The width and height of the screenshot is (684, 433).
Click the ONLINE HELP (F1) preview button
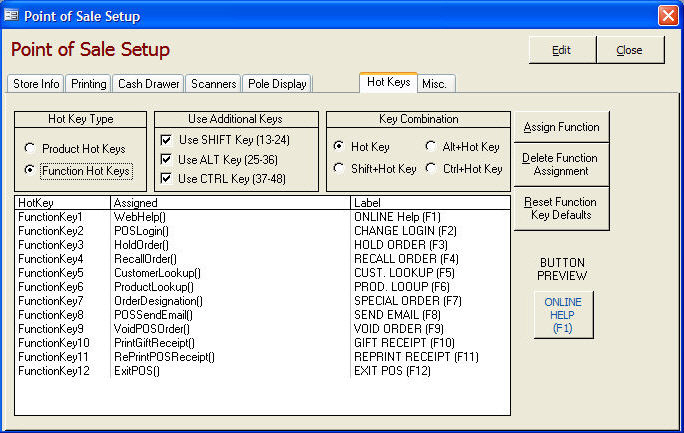click(x=561, y=315)
